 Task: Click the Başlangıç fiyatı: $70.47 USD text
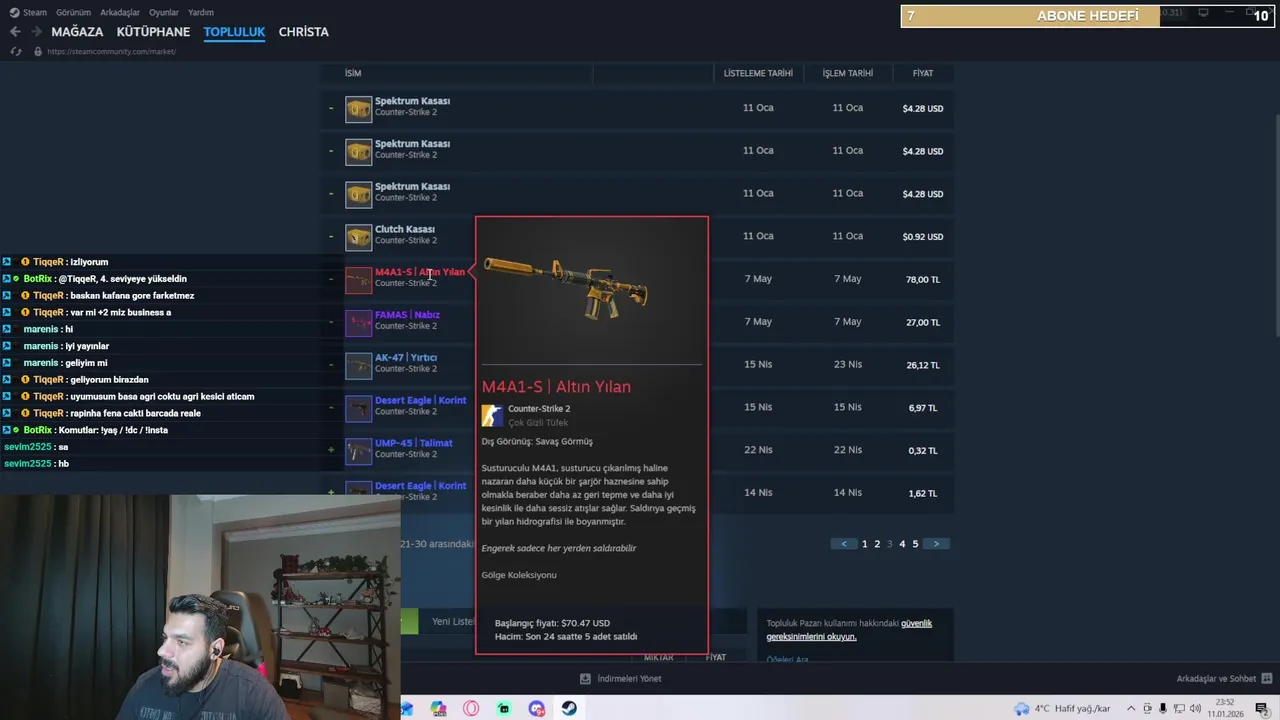point(551,623)
